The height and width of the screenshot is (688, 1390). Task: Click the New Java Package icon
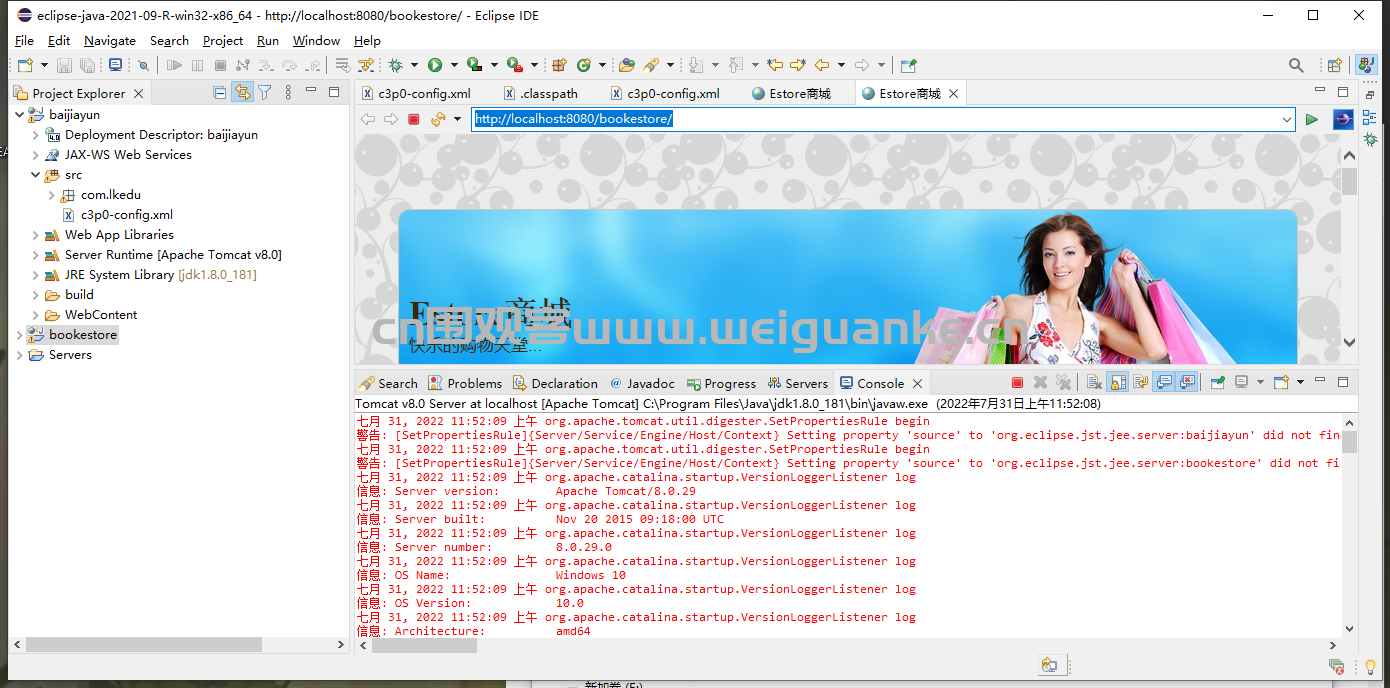coord(559,65)
